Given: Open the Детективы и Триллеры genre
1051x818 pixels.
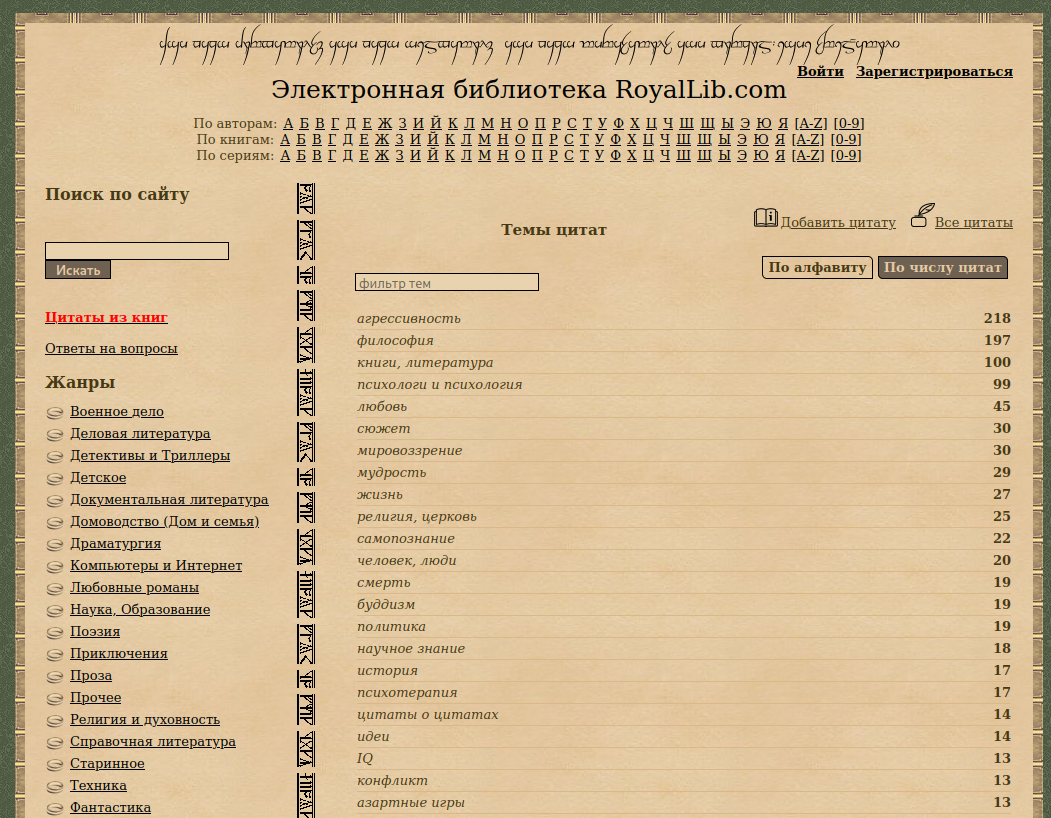Looking at the screenshot, I should (x=150, y=456).
